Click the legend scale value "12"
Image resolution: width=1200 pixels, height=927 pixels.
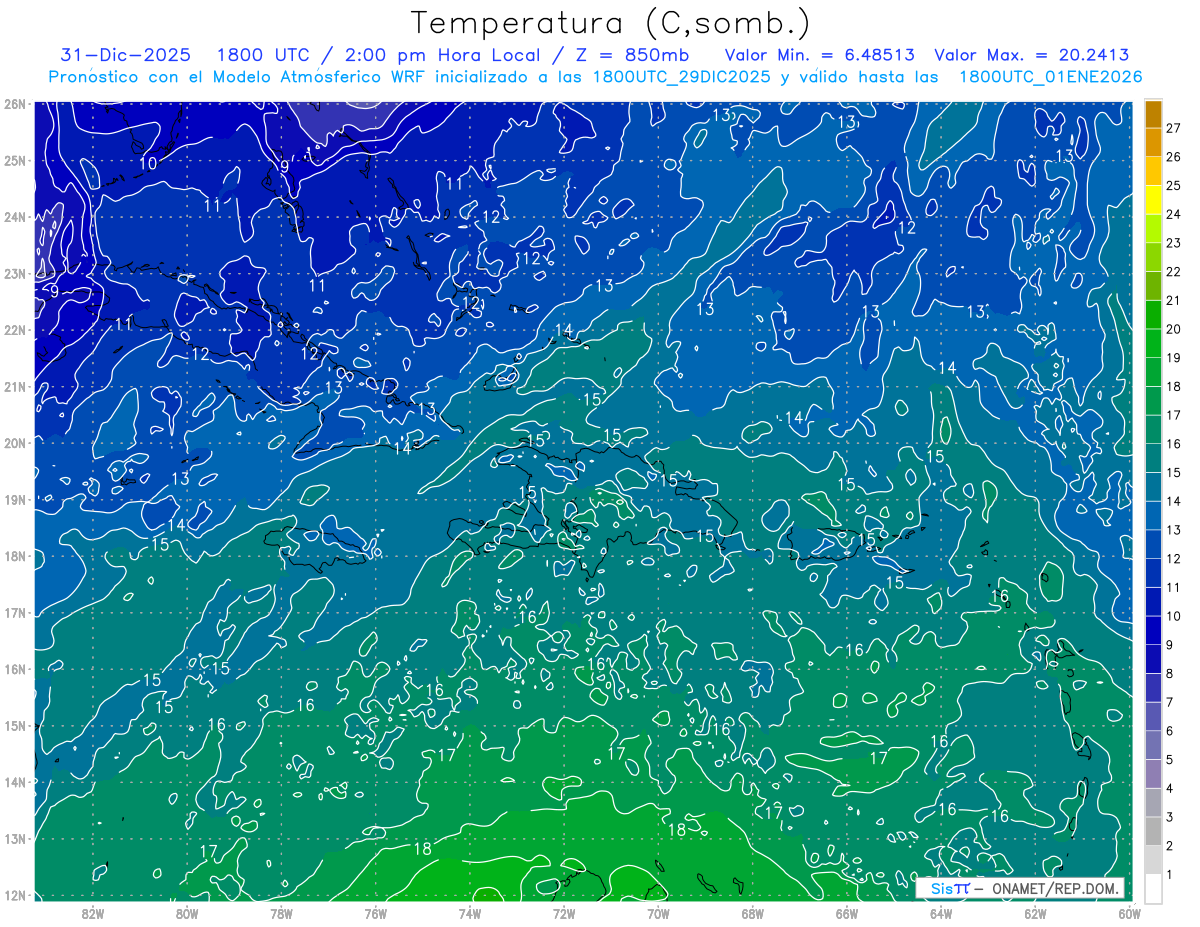coord(1174,558)
